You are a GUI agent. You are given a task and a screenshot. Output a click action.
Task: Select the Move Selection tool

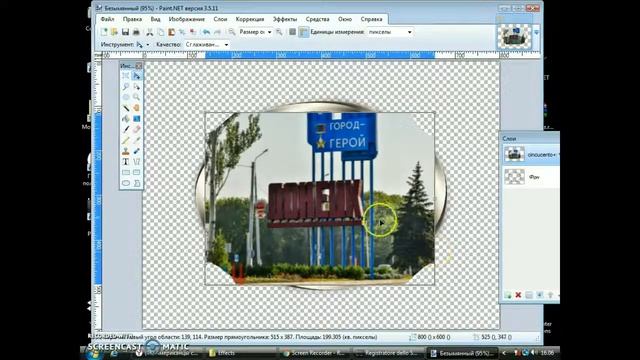point(136,87)
